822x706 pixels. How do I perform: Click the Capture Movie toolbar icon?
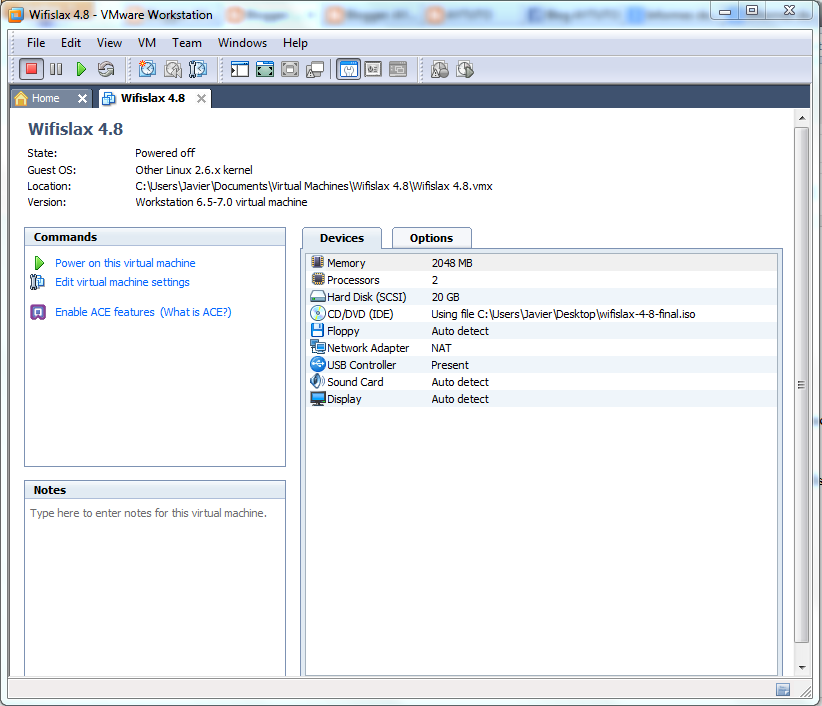(x=465, y=69)
